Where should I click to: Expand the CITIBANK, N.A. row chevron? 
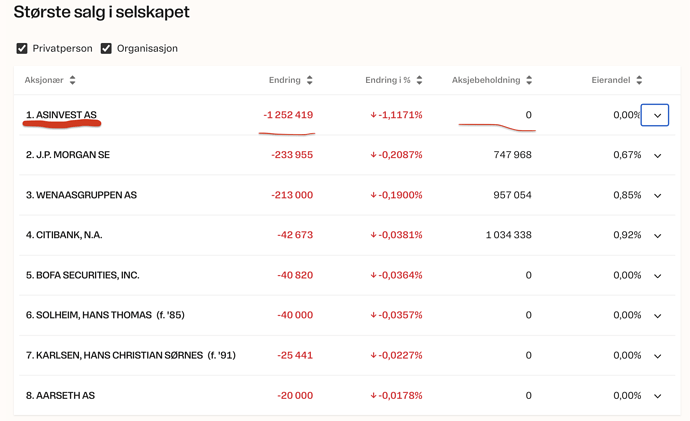tap(657, 236)
